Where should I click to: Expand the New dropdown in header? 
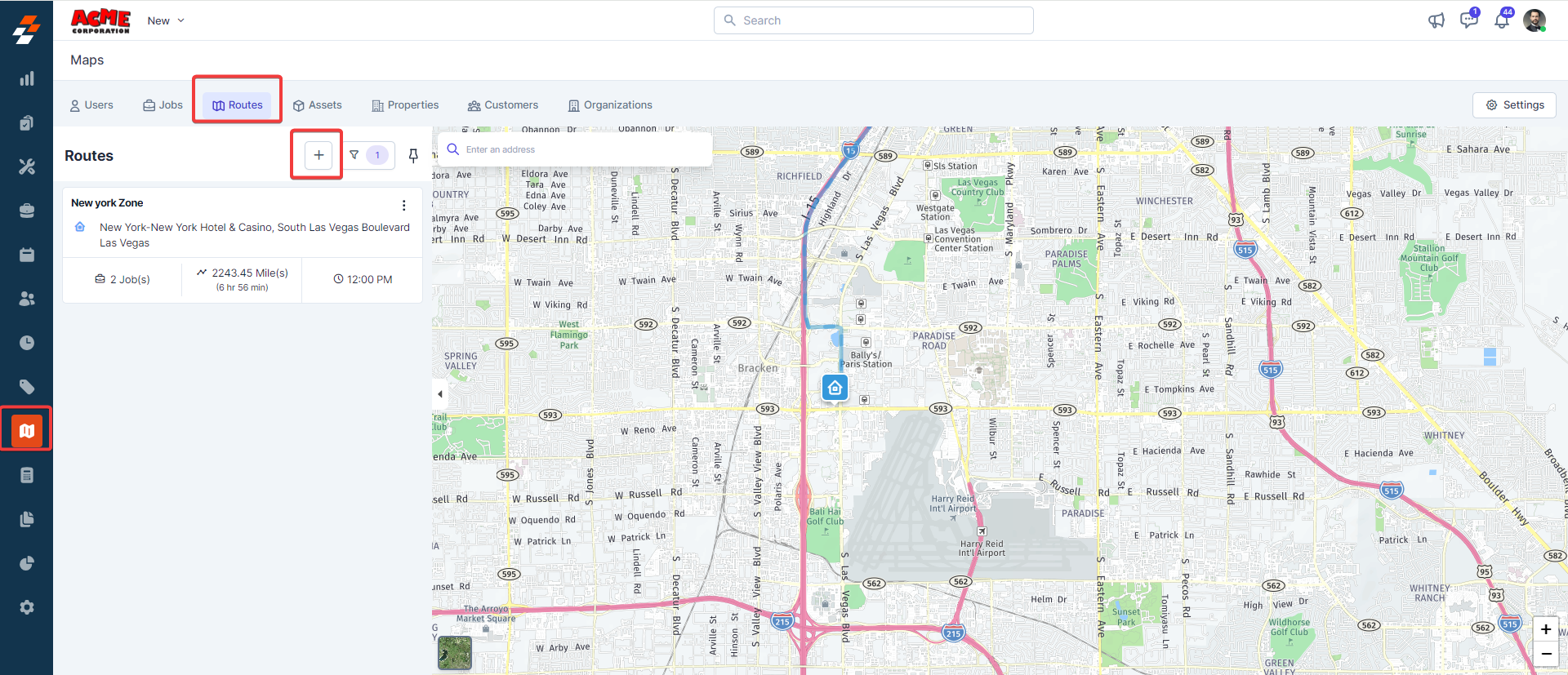166,20
